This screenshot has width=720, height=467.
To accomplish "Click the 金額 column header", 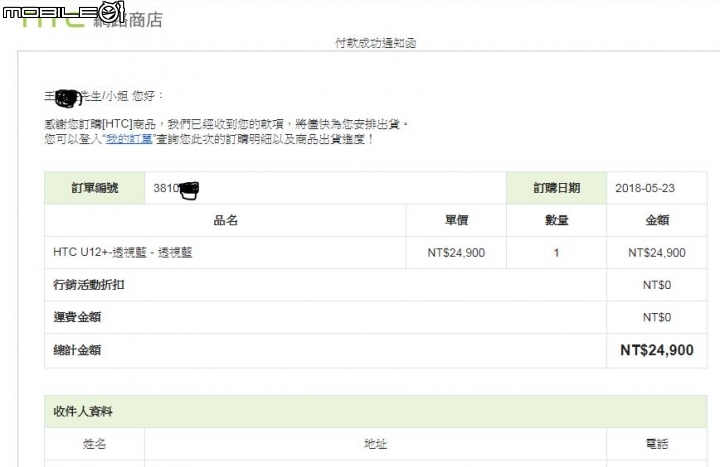I will pyautogui.click(x=657, y=220).
